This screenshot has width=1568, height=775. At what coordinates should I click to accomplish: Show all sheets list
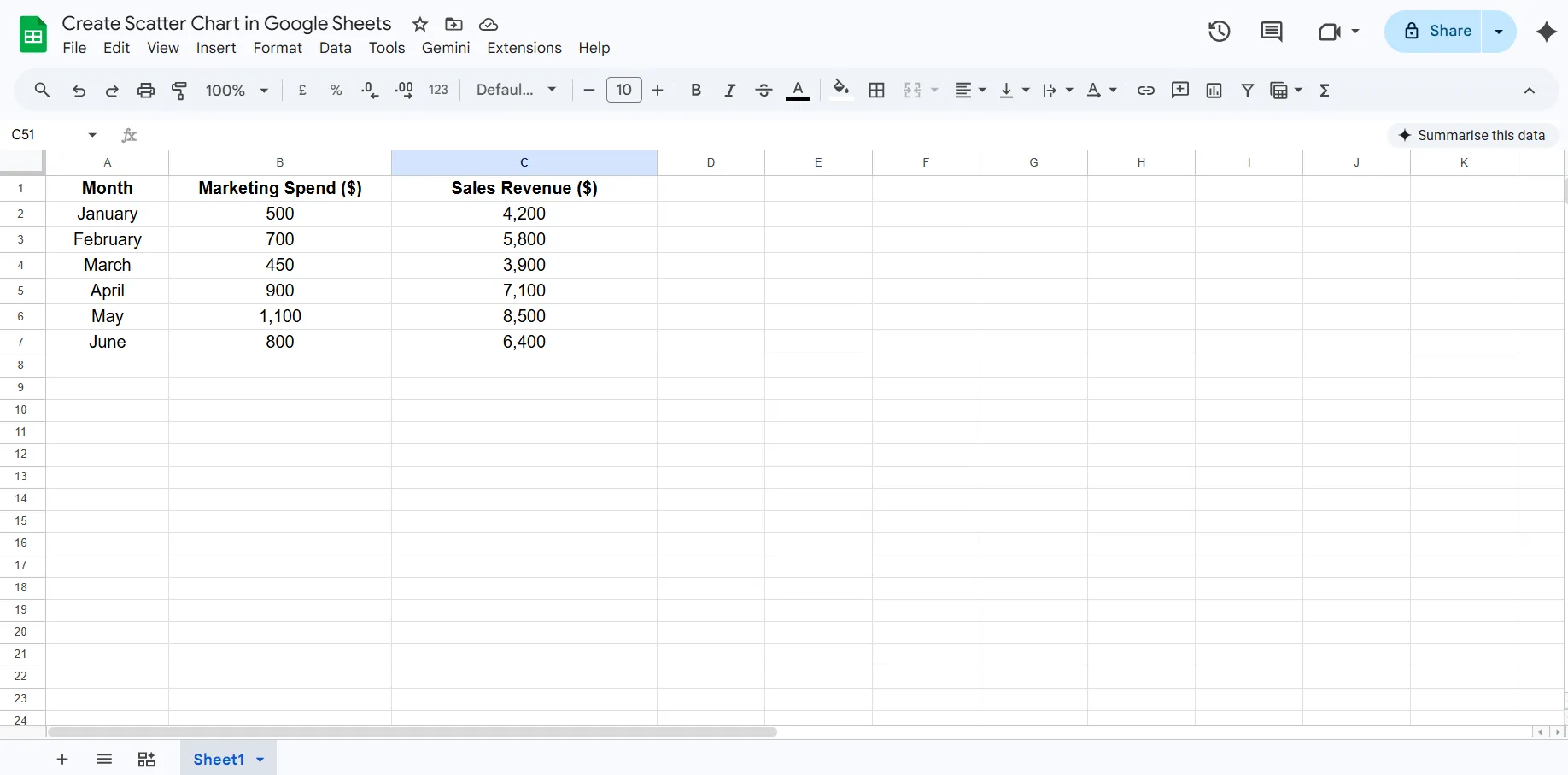coord(104,760)
